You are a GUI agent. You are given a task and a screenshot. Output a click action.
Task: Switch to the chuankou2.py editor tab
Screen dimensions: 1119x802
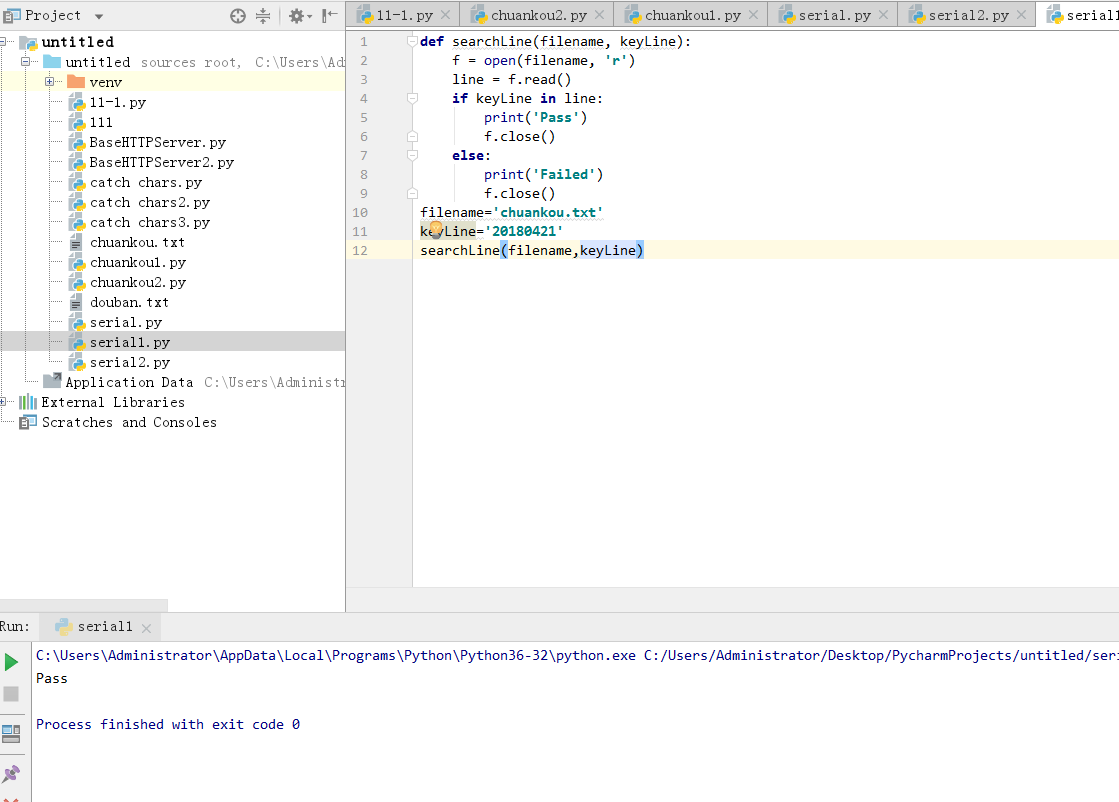coord(538,16)
